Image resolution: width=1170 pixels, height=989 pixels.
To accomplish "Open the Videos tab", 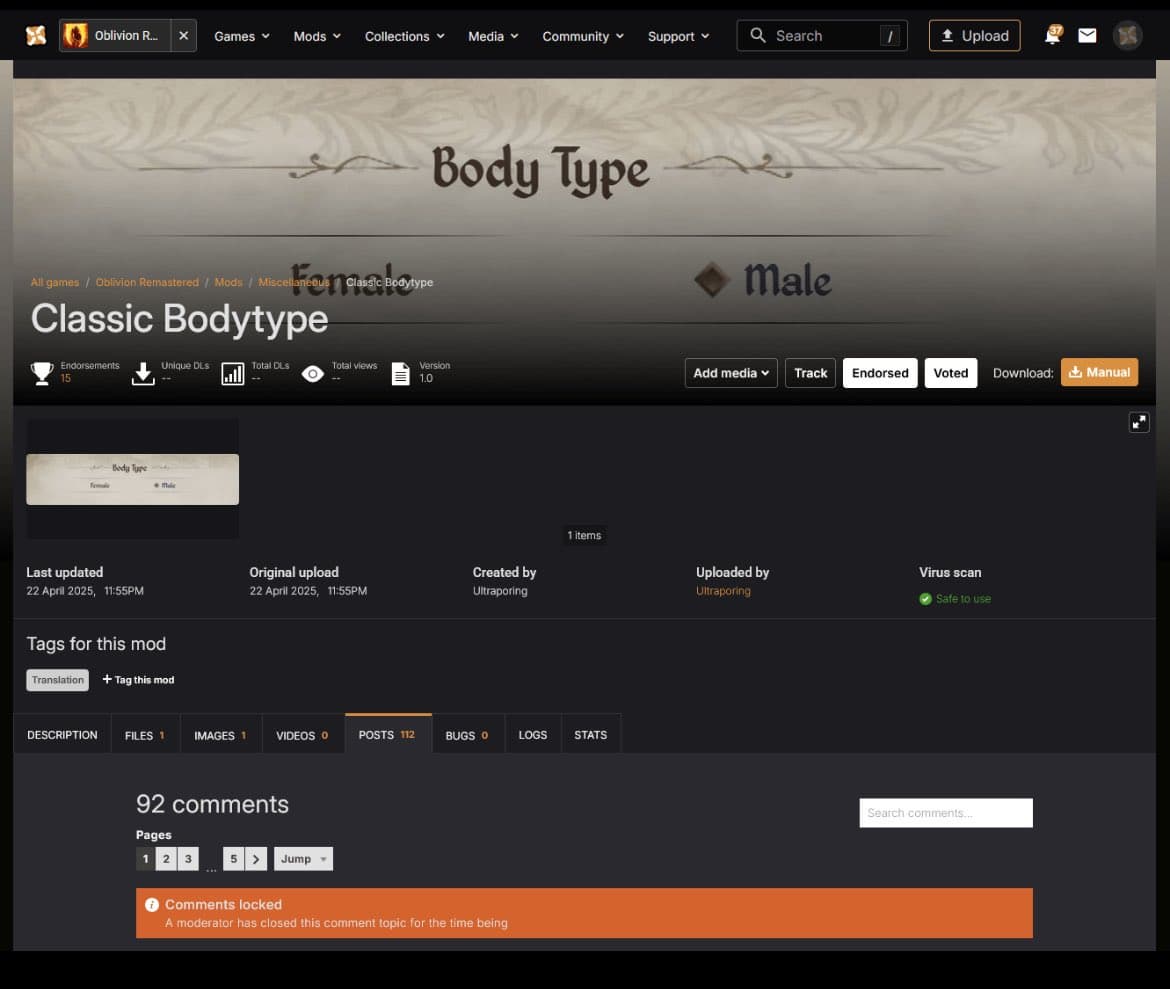I will tap(302, 734).
